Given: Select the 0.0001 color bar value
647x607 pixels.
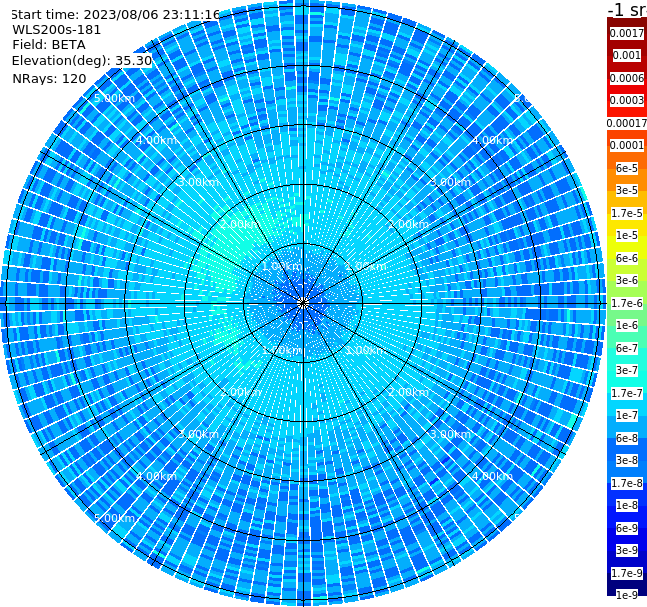Looking at the screenshot, I should point(627,145).
